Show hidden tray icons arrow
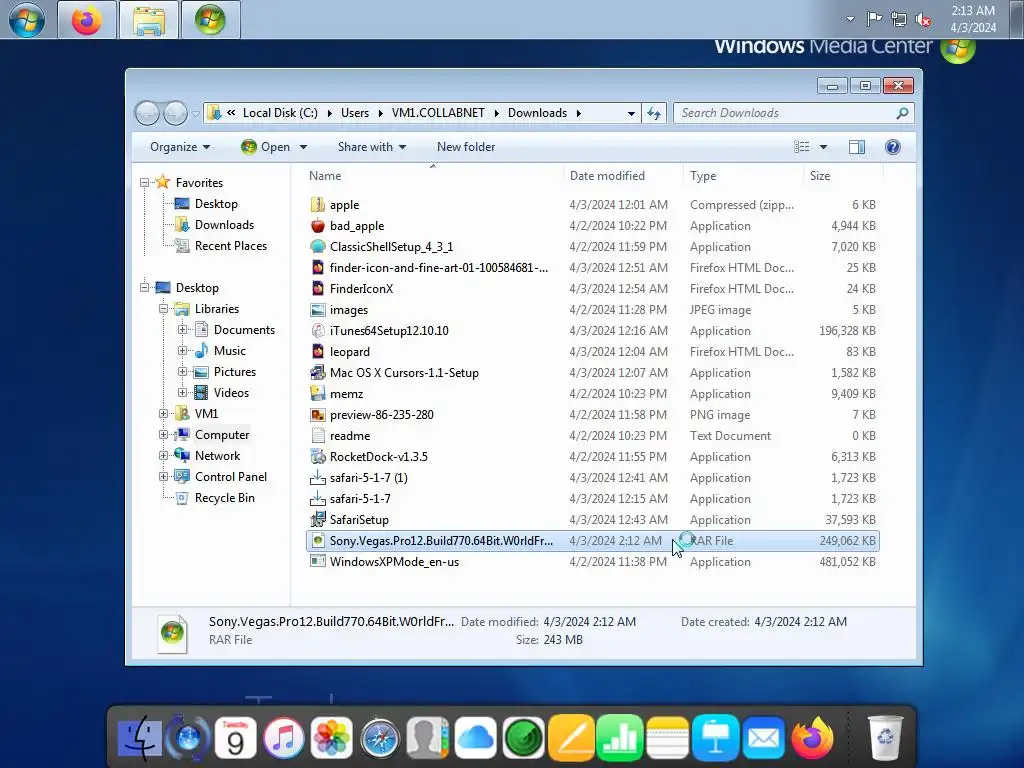This screenshot has width=1024, height=768. (850, 19)
